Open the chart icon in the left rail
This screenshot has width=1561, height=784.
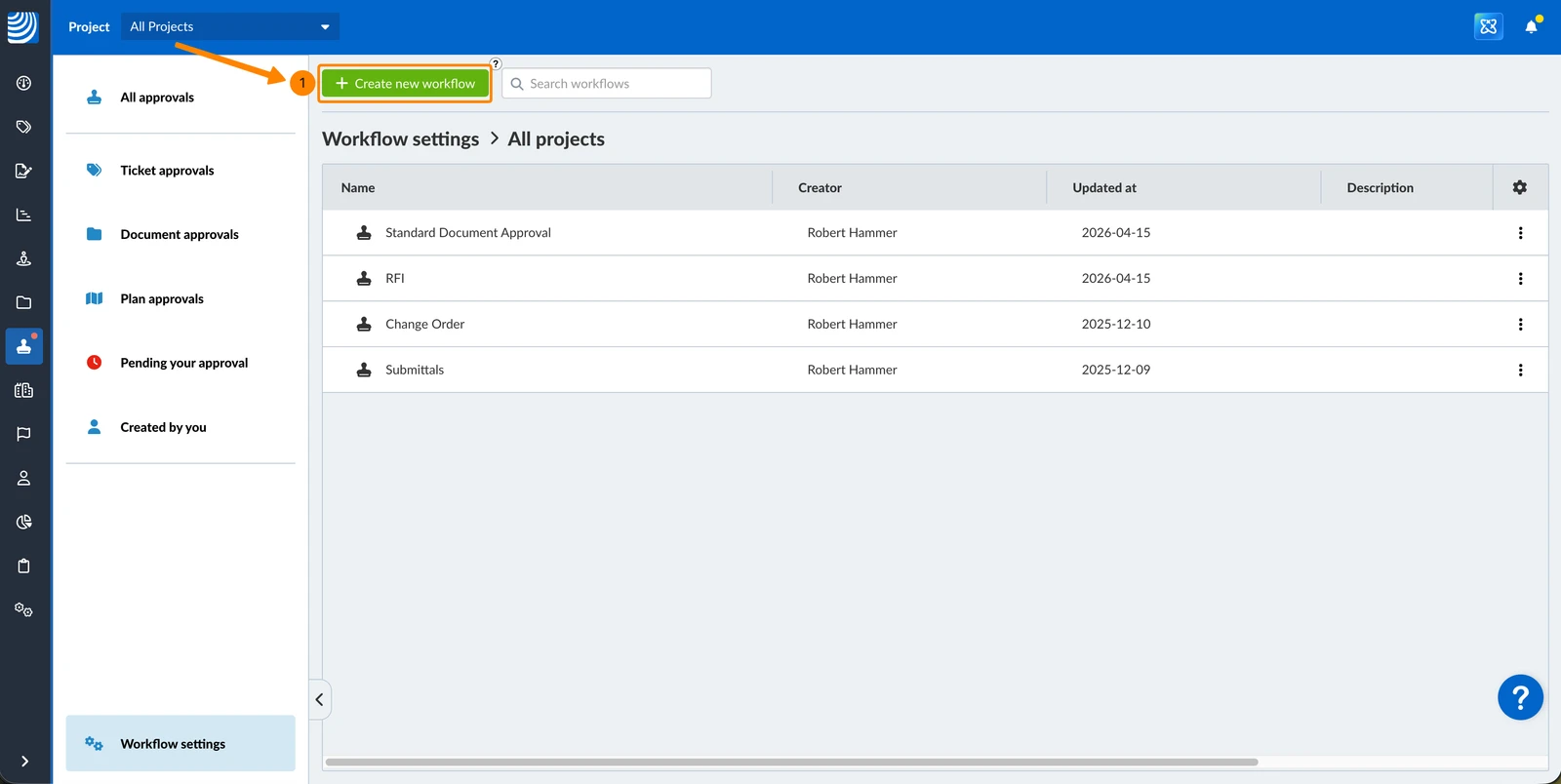click(24, 215)
